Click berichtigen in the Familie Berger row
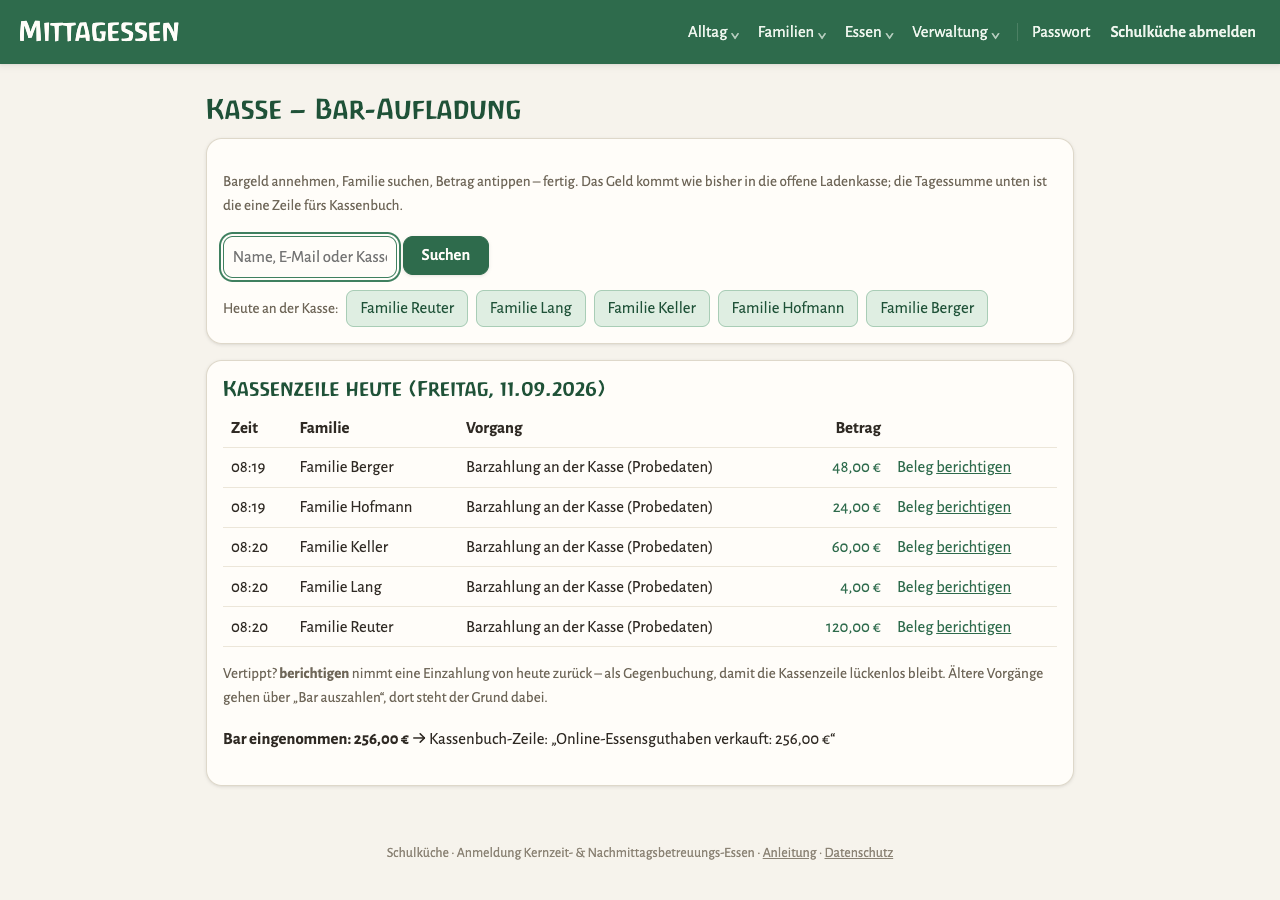Image resolution: width=1280 pixels, height=900 pixels. click(974, 467)
